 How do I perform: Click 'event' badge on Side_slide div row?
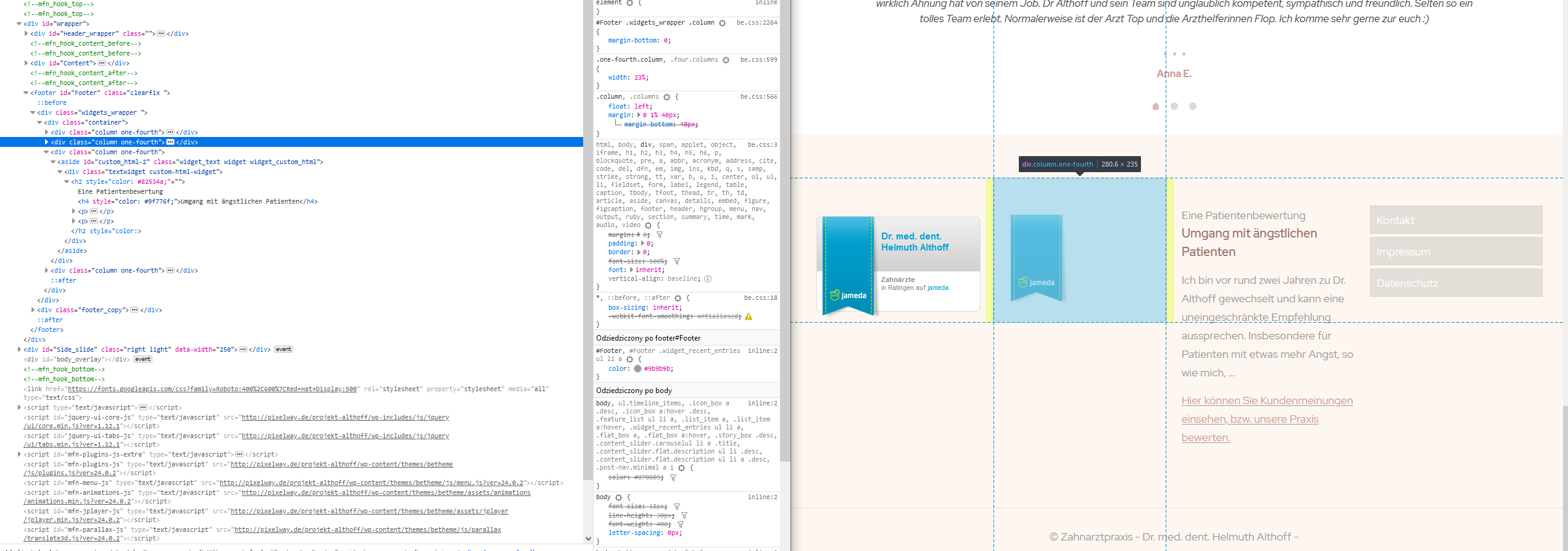coord(284,350)
